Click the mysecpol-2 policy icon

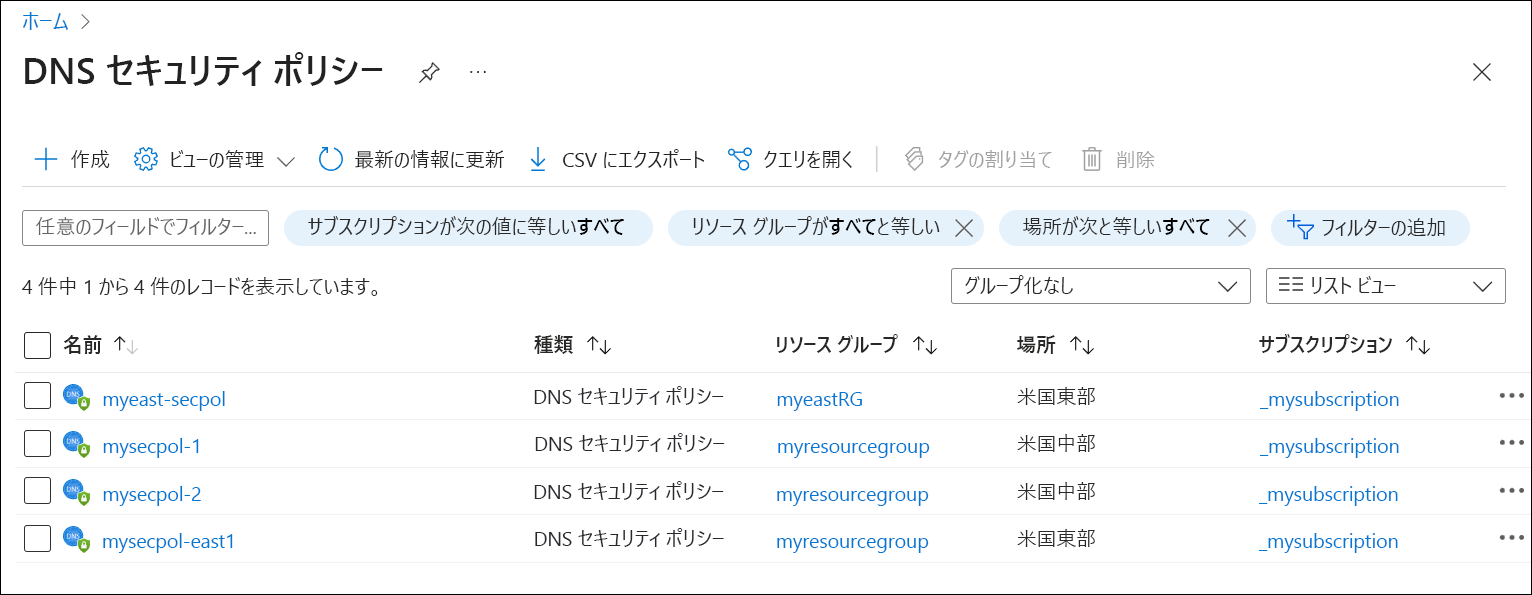(x=77, y=493)
